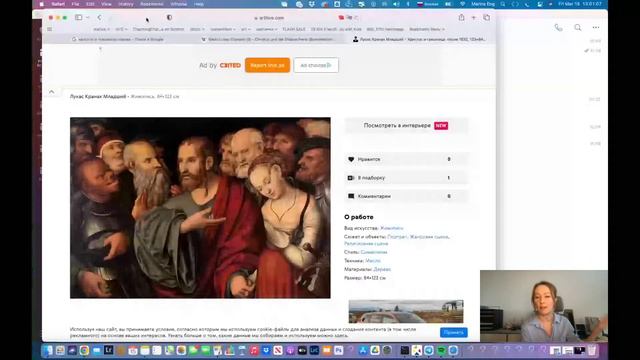Open the Help menu
The width and height of the screenshot is (640, 360).
(199, 4)
